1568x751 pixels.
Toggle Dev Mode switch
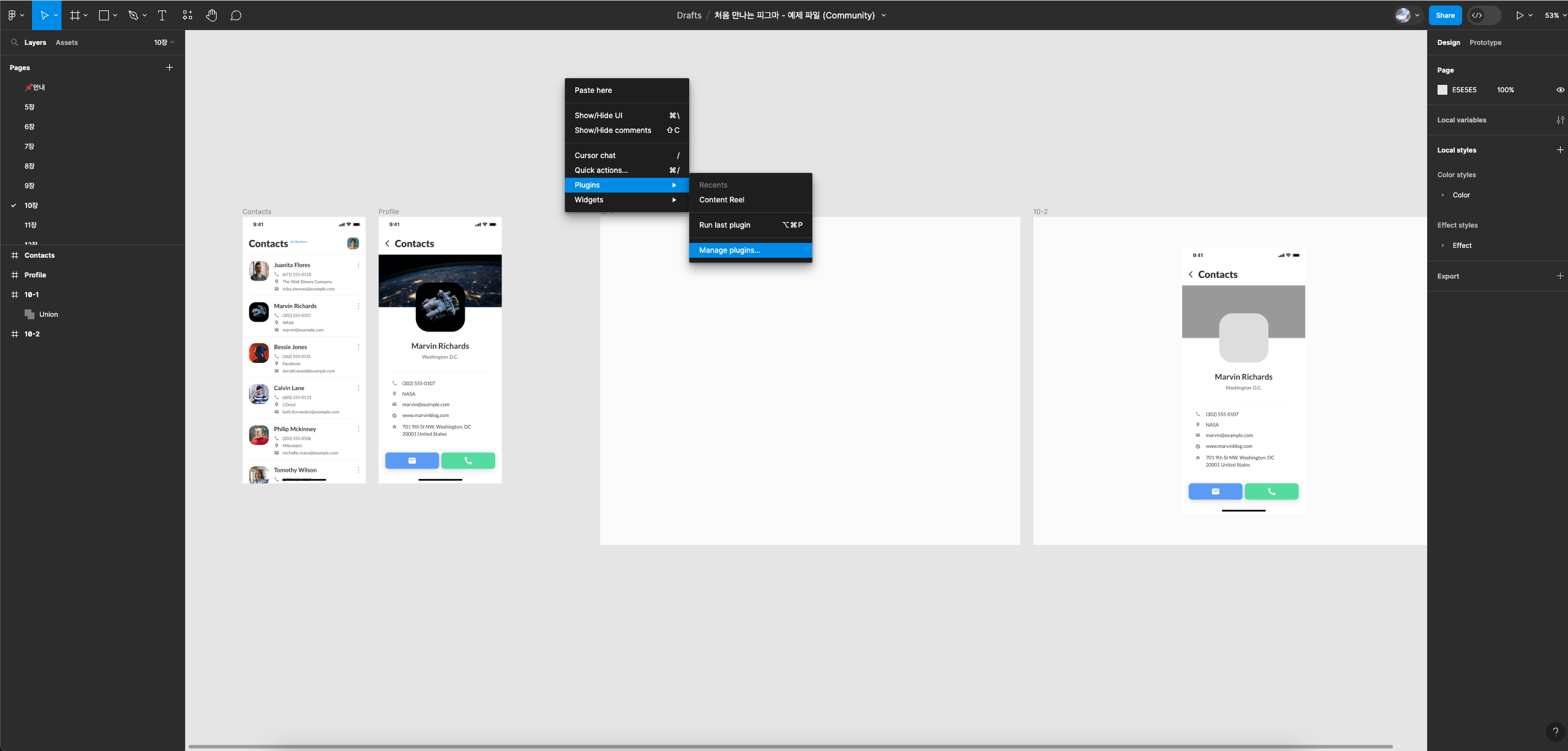1484,15
